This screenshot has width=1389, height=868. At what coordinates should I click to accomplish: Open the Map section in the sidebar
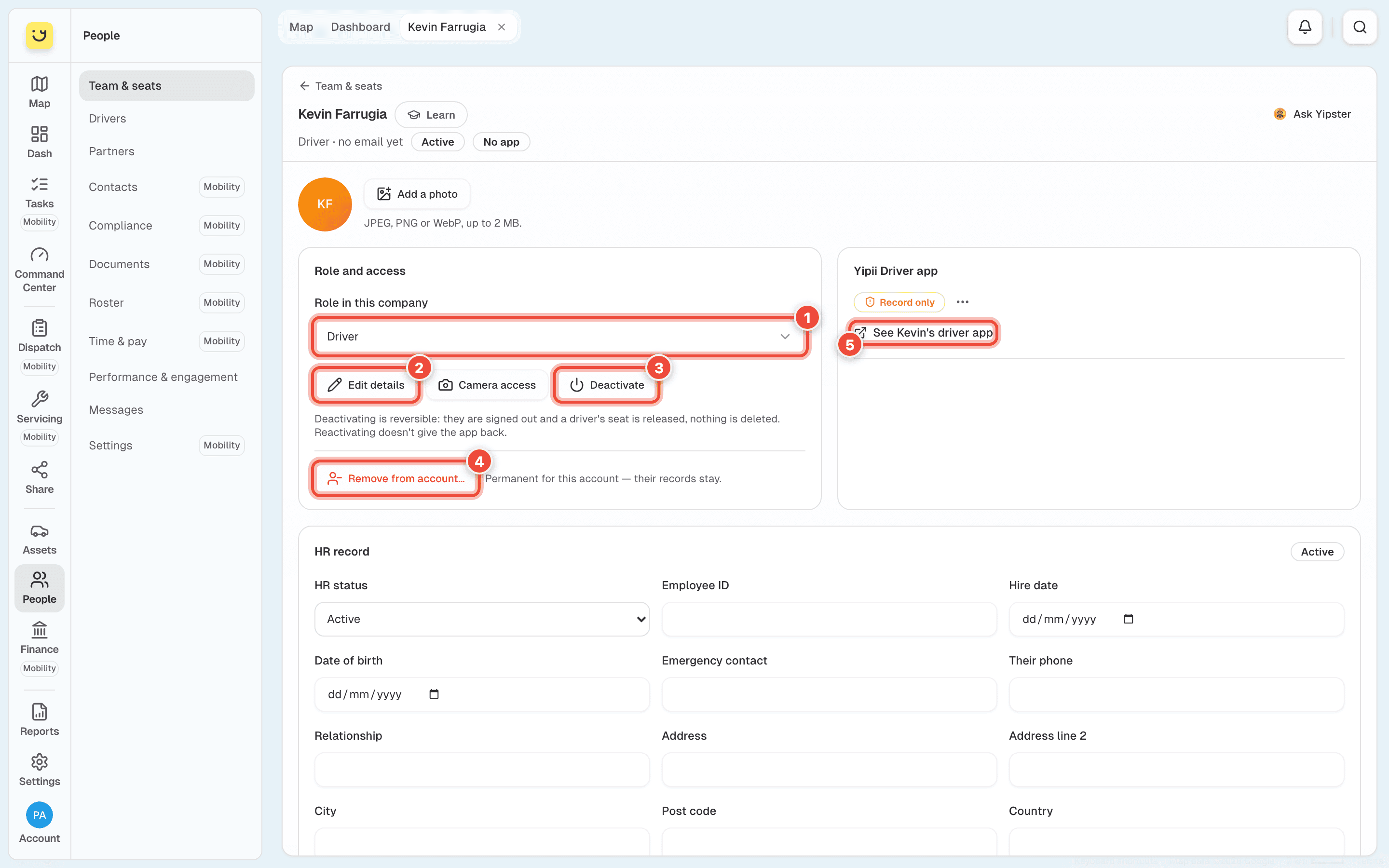pos(39,92)
